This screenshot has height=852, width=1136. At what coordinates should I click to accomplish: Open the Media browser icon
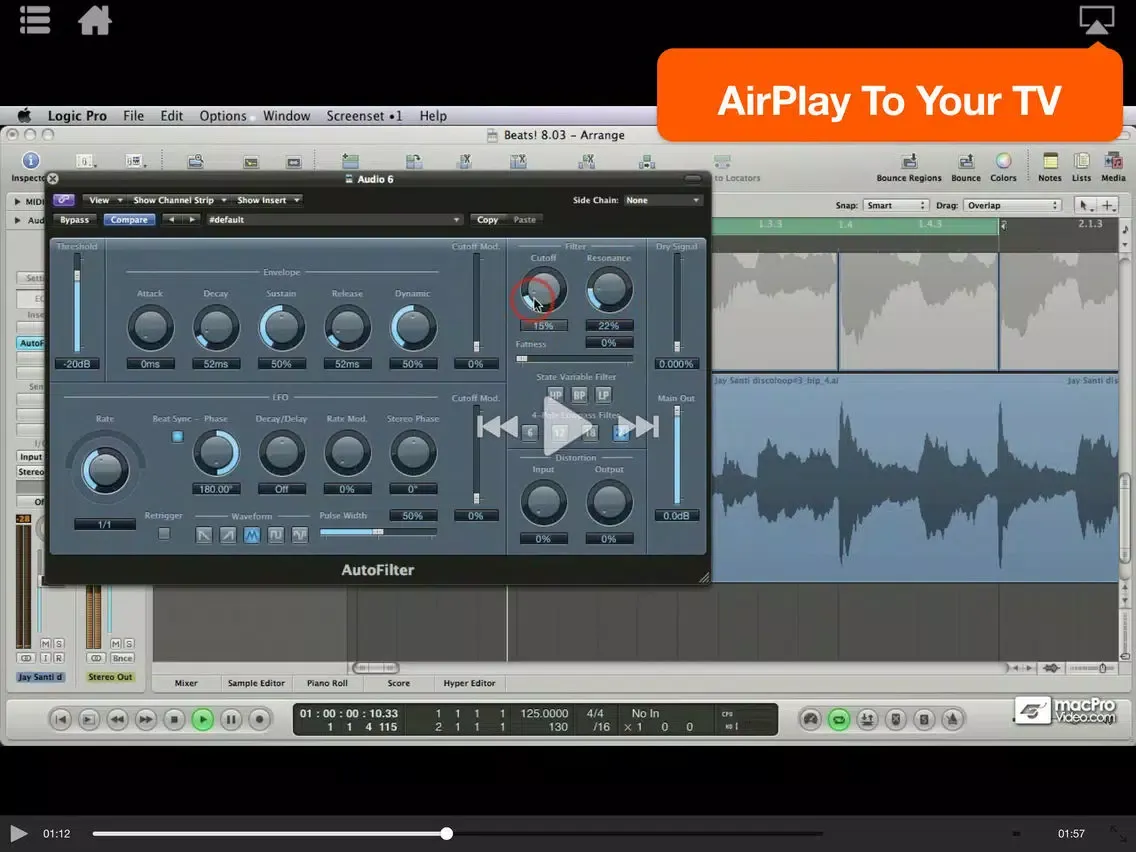pos(1113,163)
